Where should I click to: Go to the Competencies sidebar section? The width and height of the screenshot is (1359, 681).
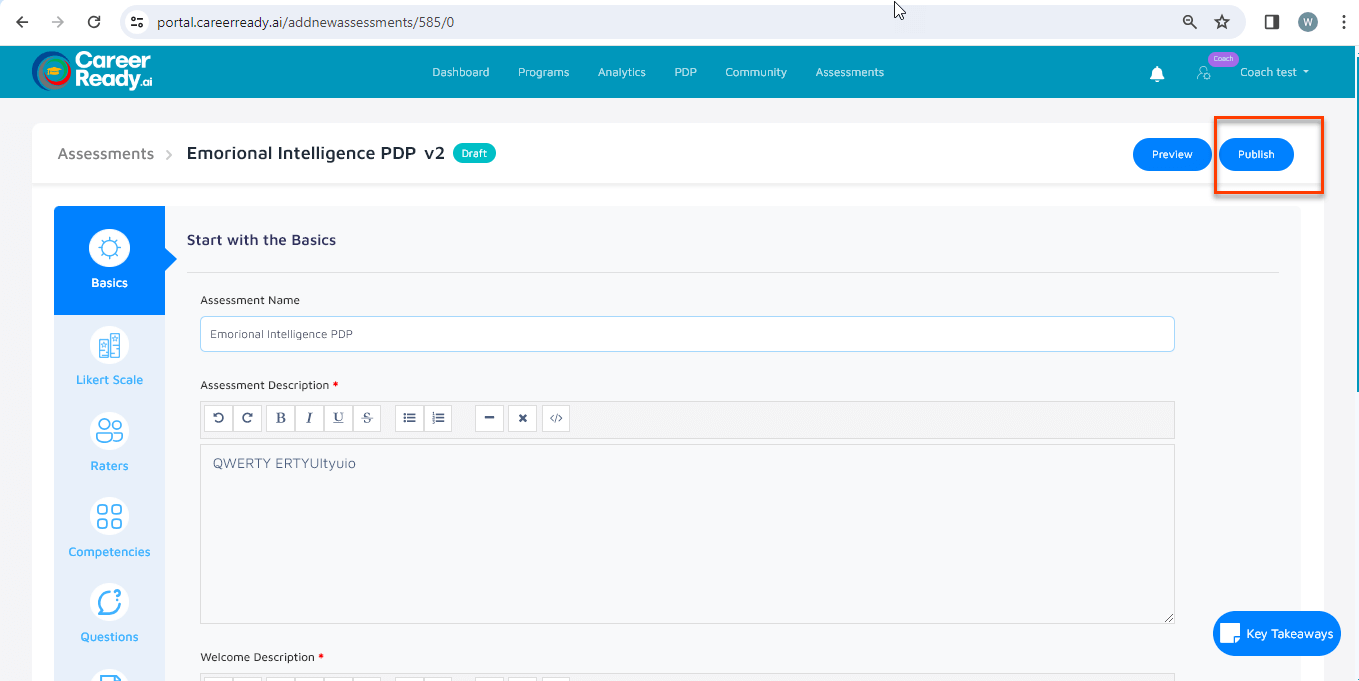pyautogui.click(x=109, y=517)
